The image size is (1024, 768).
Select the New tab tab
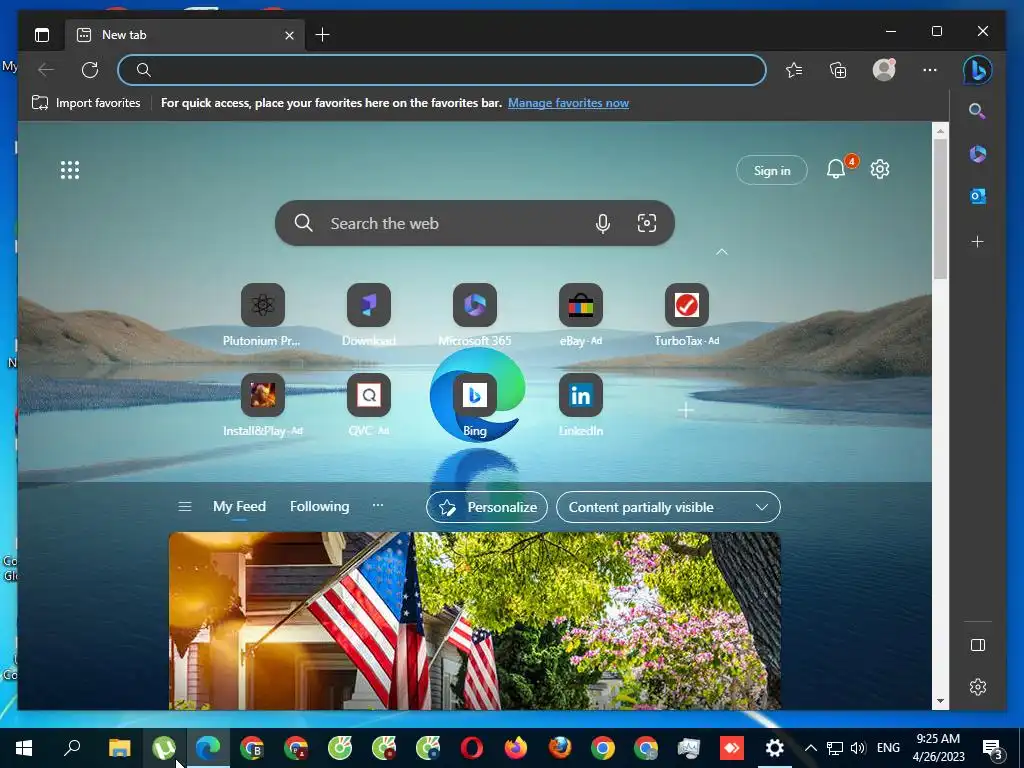click(x=184, y=35)
